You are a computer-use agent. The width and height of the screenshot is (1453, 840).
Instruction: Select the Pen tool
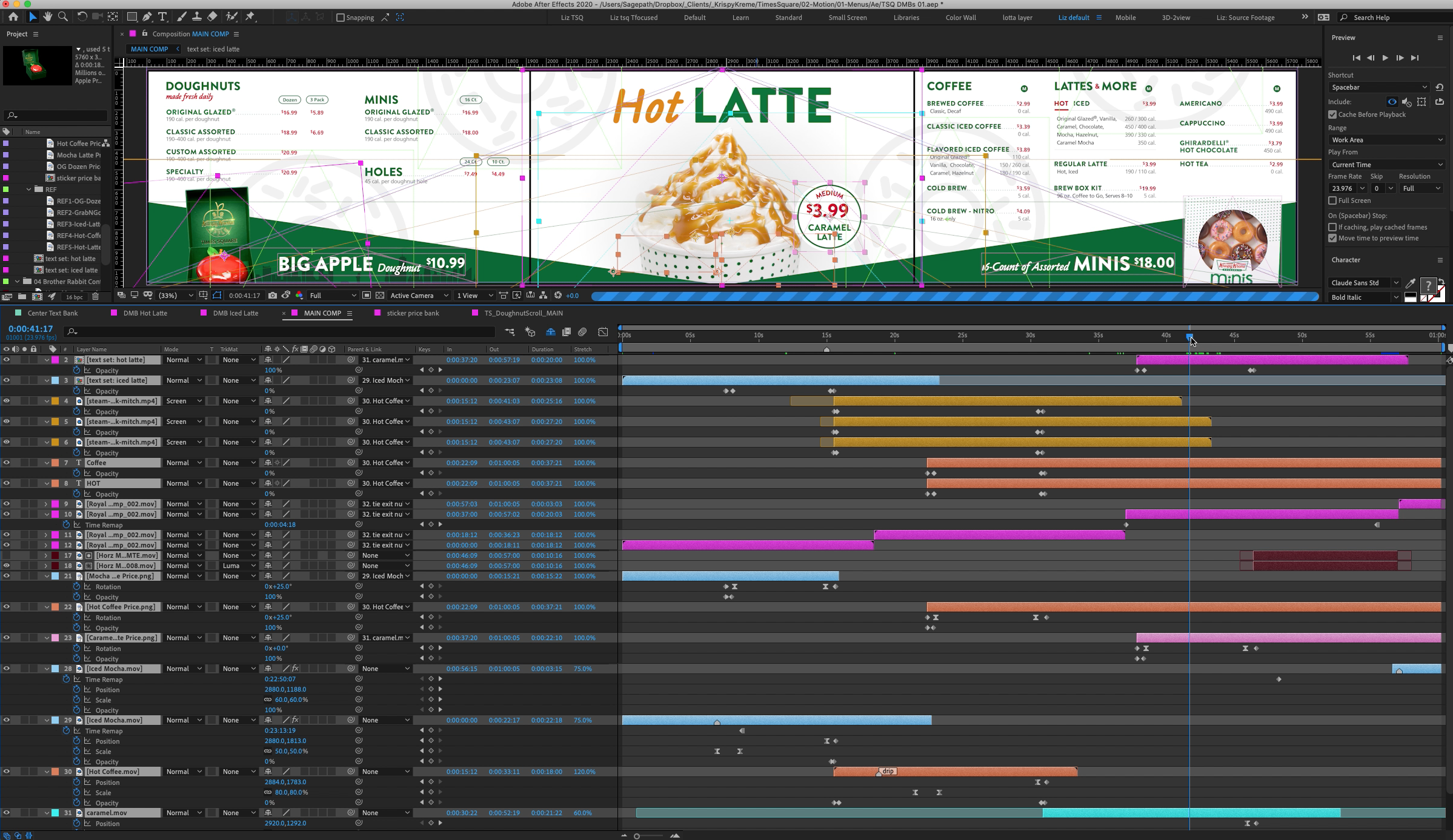pyautogui.click(x=147, y=17)
